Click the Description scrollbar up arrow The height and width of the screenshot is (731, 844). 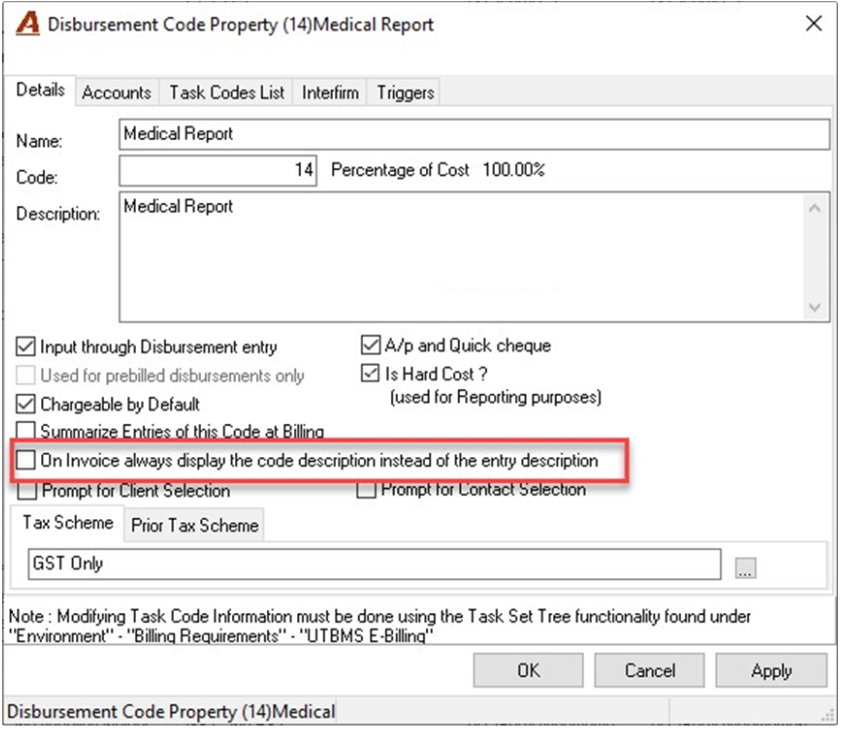814,208
